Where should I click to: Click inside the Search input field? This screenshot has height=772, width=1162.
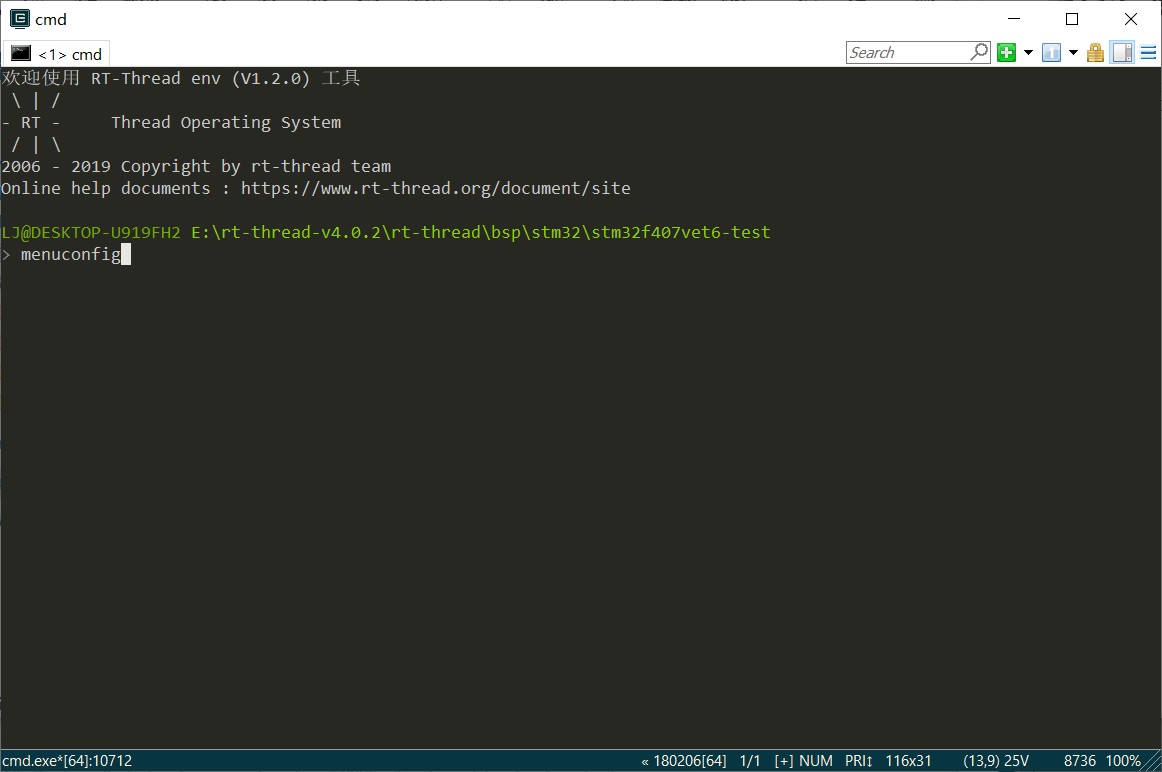coord(905,51)
